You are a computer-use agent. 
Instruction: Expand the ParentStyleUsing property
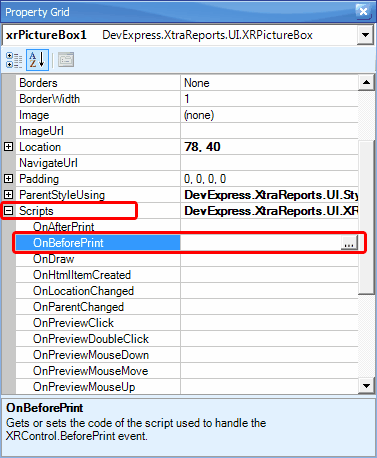point(9,195)
